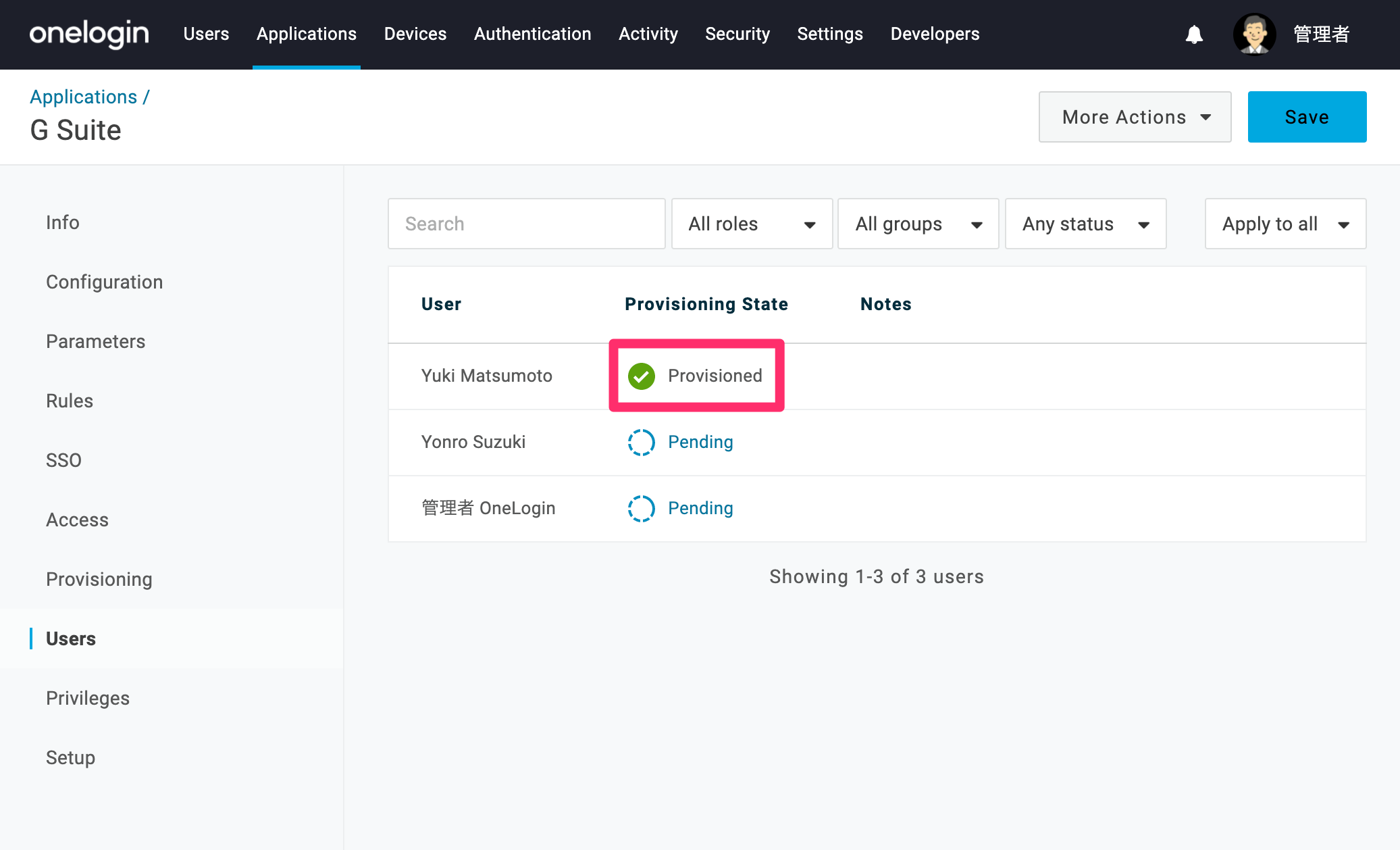Switch to the Provisioning tab
Image resolution: width=1400 pixels, height=850 pixels.
pos(99,580)
